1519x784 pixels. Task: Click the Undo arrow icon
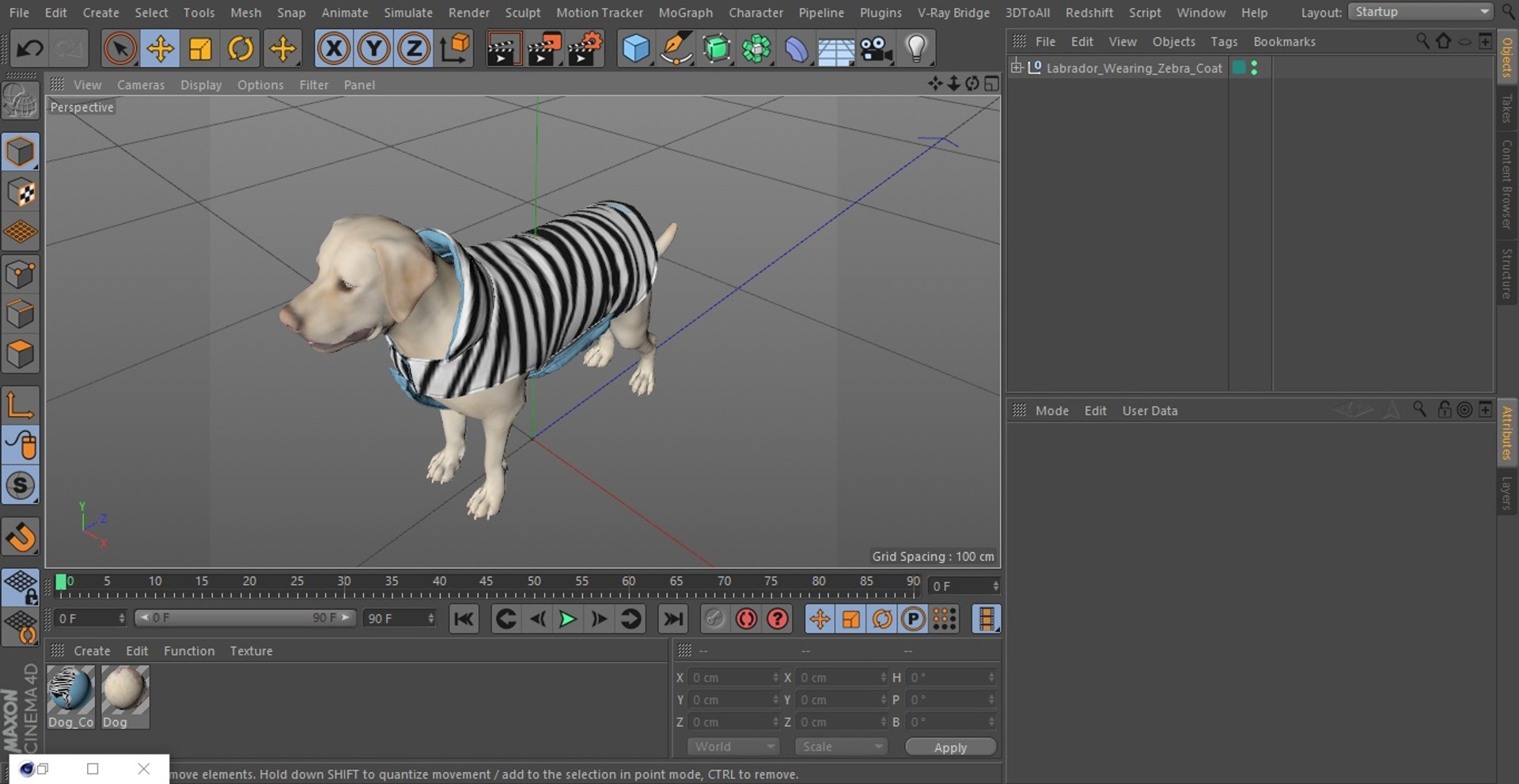click(30, 49)
